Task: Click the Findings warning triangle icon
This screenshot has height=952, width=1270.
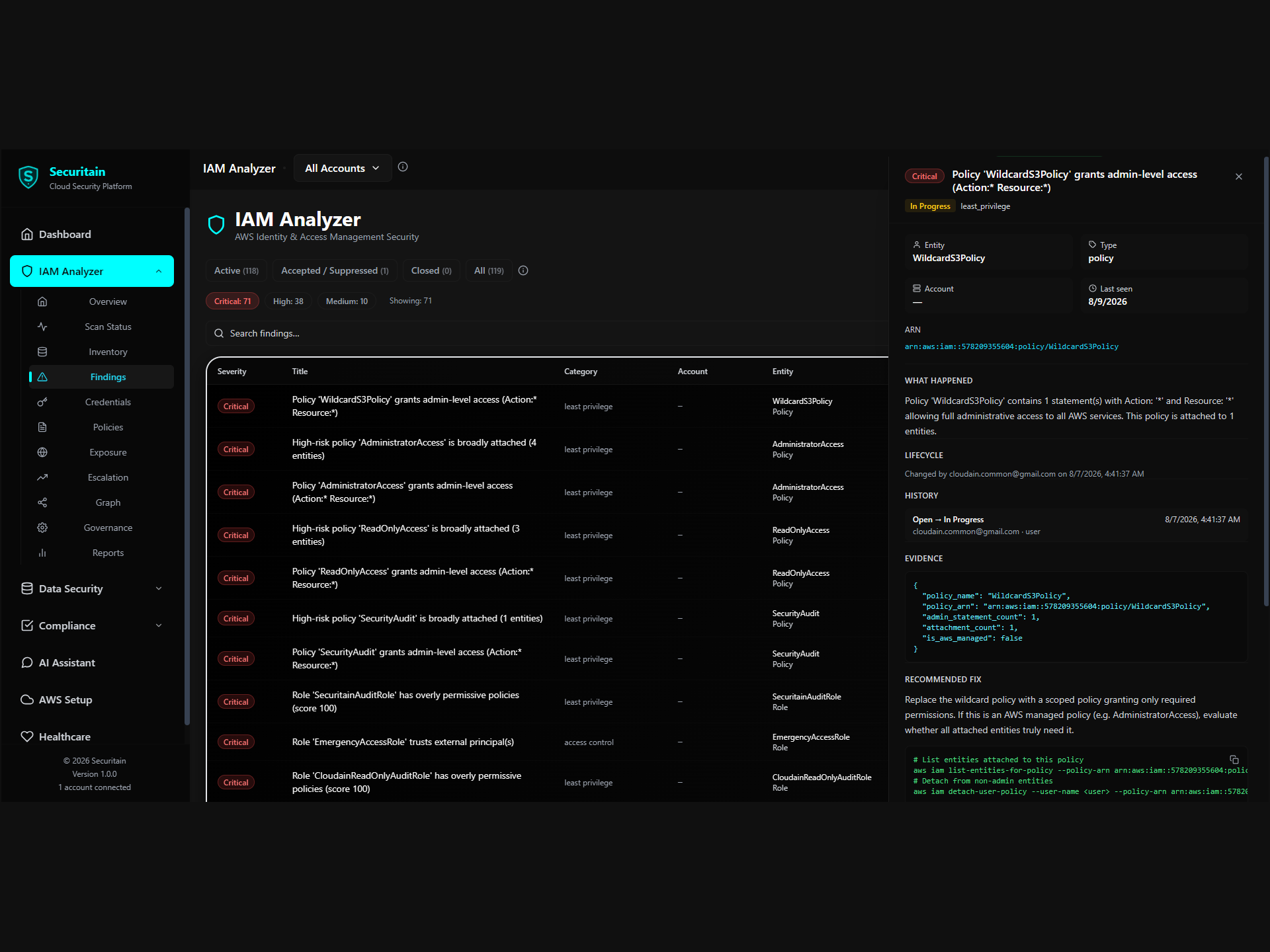Action: [x=42, y=377]
